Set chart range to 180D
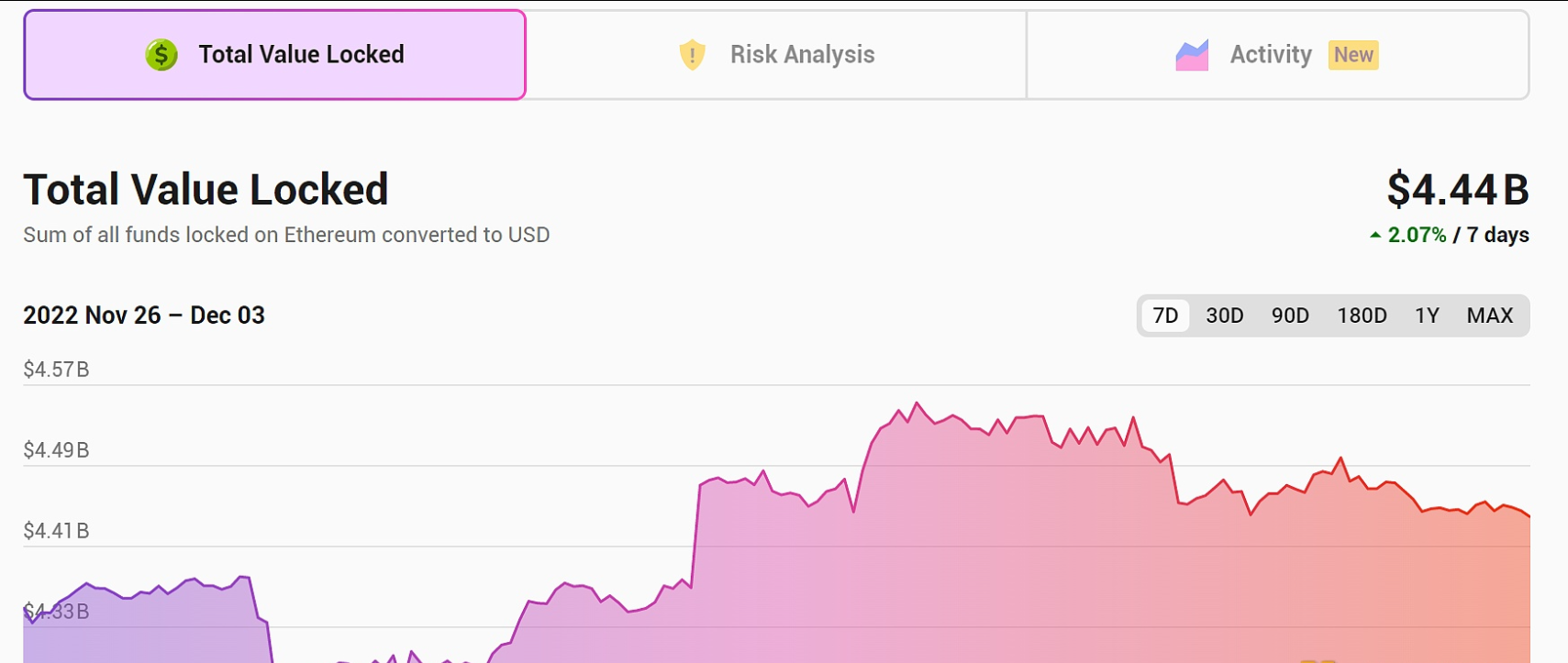This screenshot has height=663, width=1568. click(x=1362, y=315)
